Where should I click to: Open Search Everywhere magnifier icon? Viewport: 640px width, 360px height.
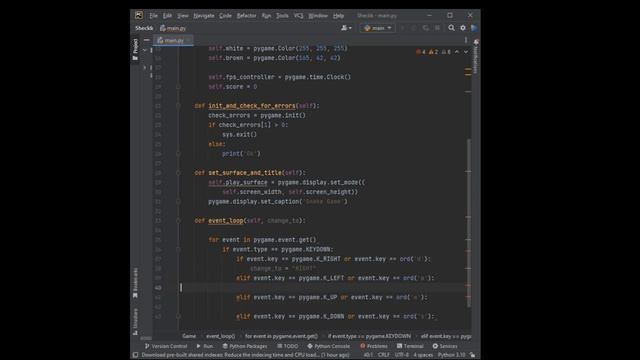(x=451, y=28)
